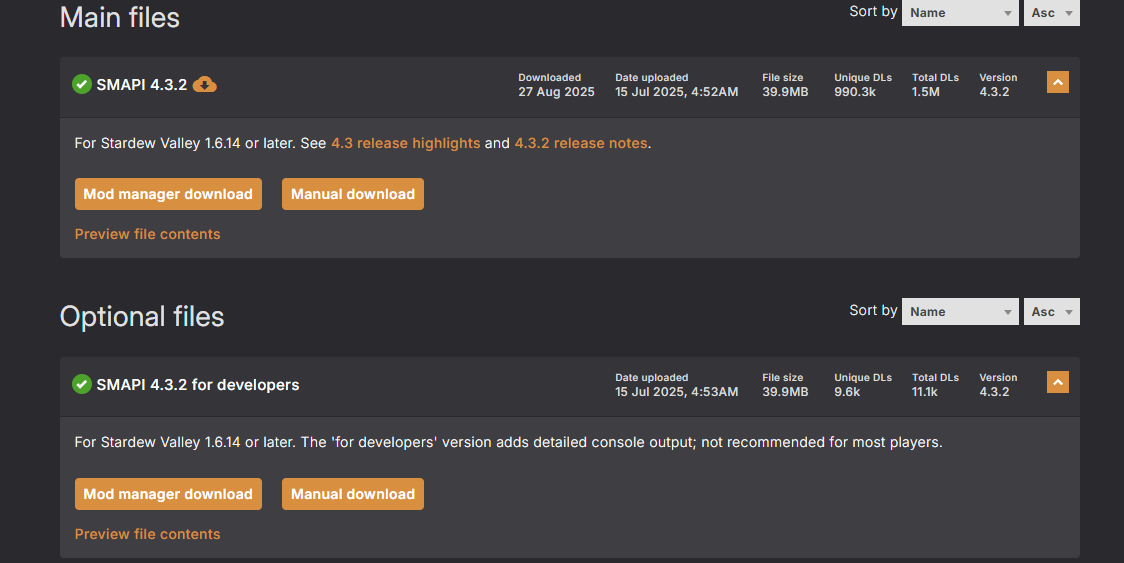Open the 4.3.2 release notes link
Viewport: 1124px width, 563px height.
tap(581, 143)
